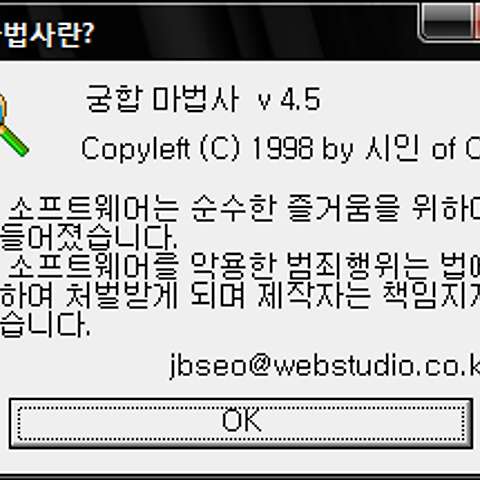The height and width of the screenshot is (480, 480).
Task: Close the dialog with the red title bar button
Action: pyautogui.click(x=477, y=21)
